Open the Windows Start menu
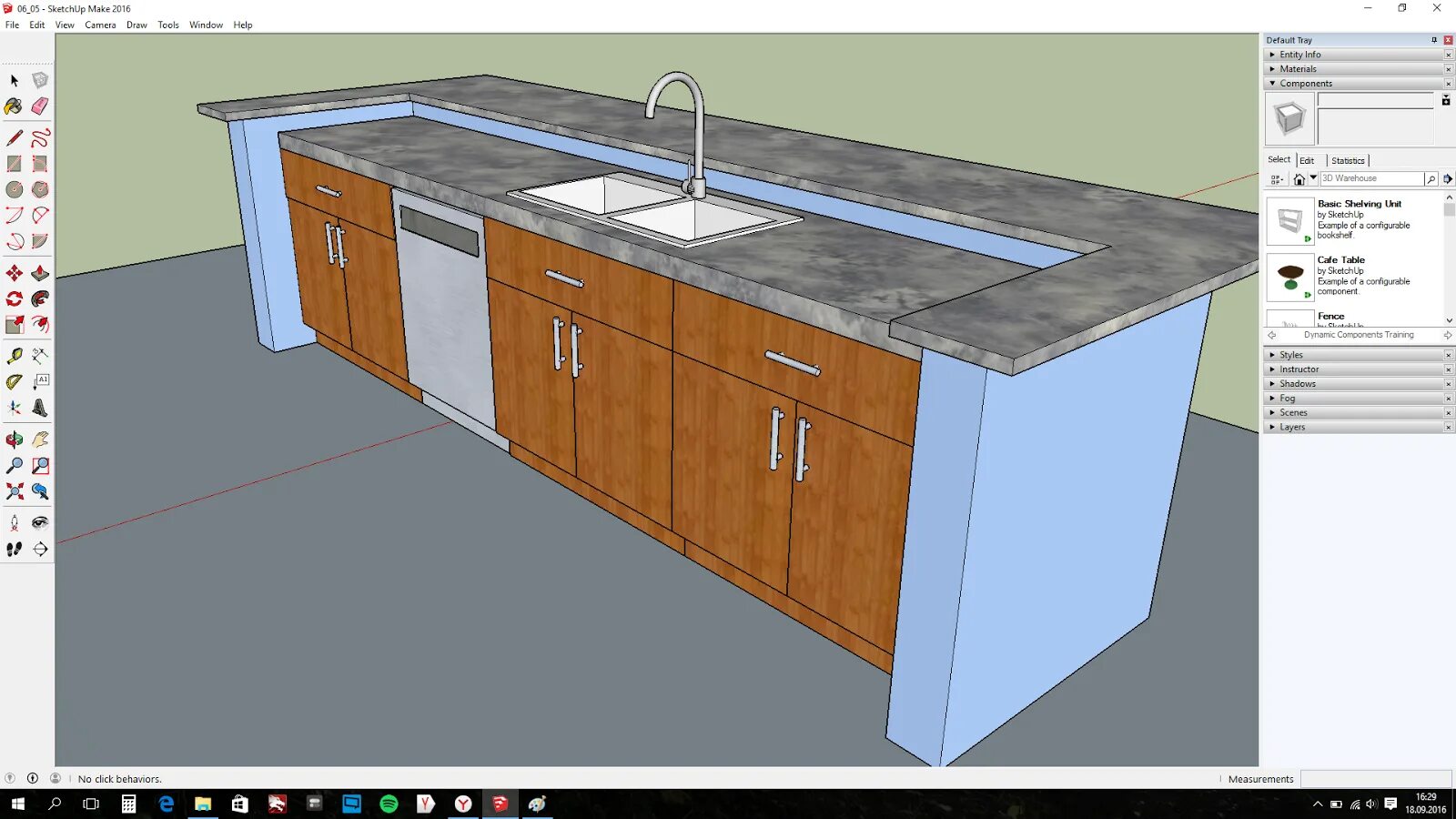 click(17, 804)
